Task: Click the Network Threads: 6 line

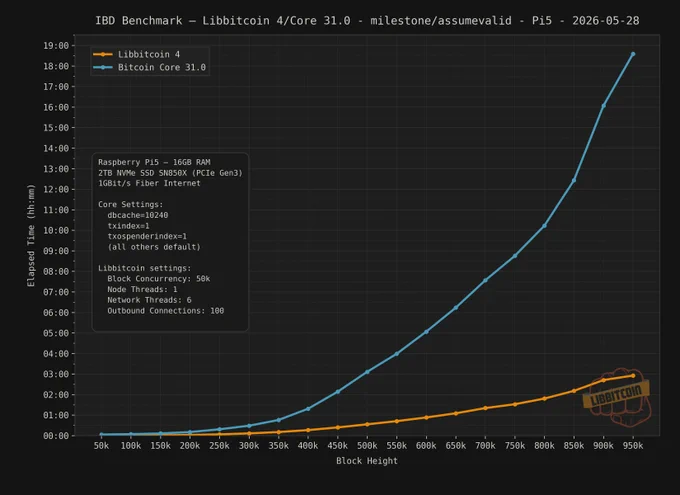Action: [x=149, y=300]
